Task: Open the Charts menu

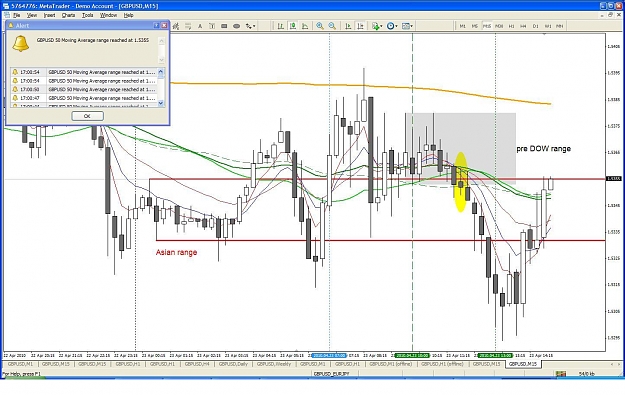Action: pos(68,15)
